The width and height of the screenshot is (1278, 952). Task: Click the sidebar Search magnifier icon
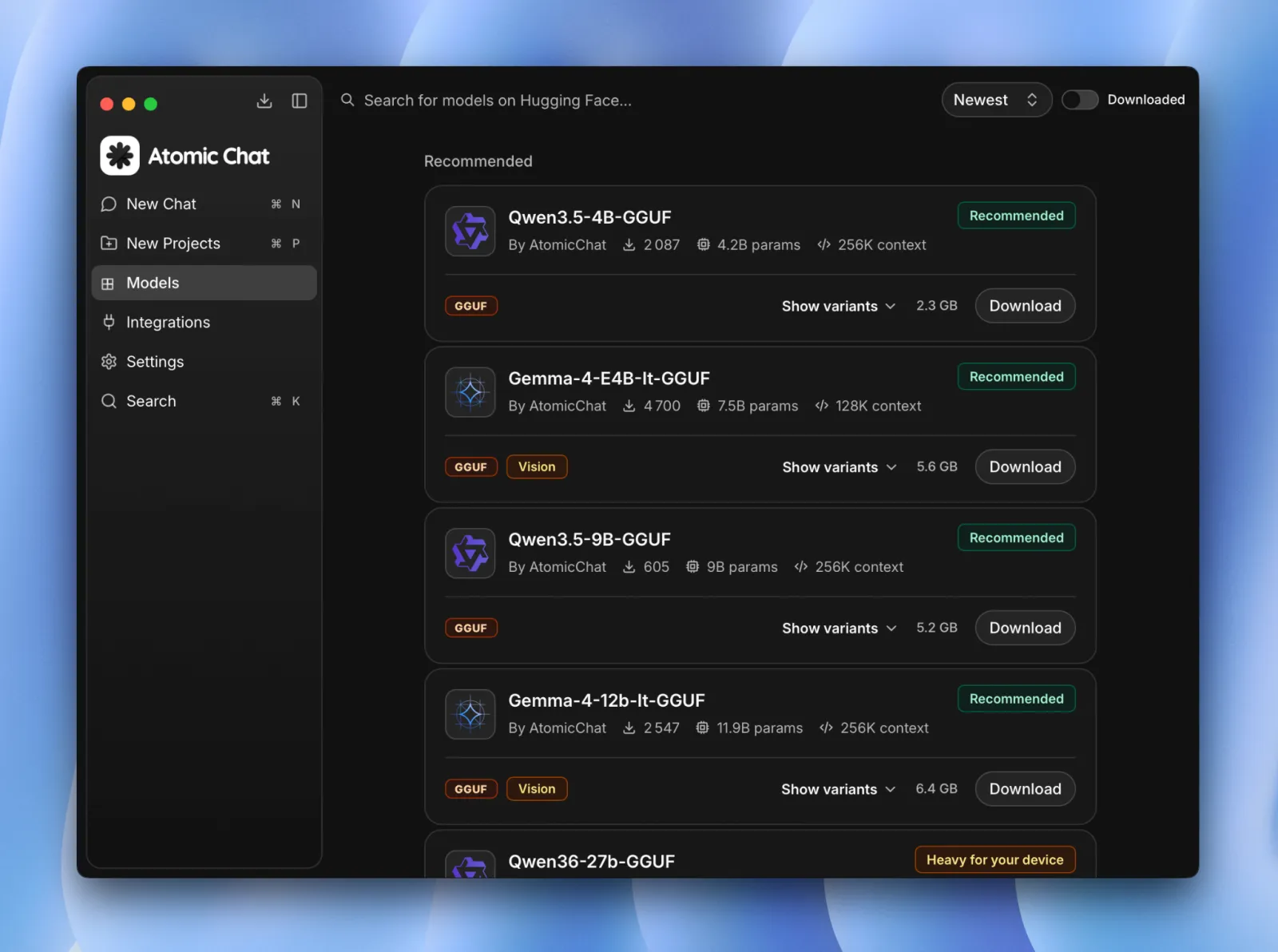[109, 401]
